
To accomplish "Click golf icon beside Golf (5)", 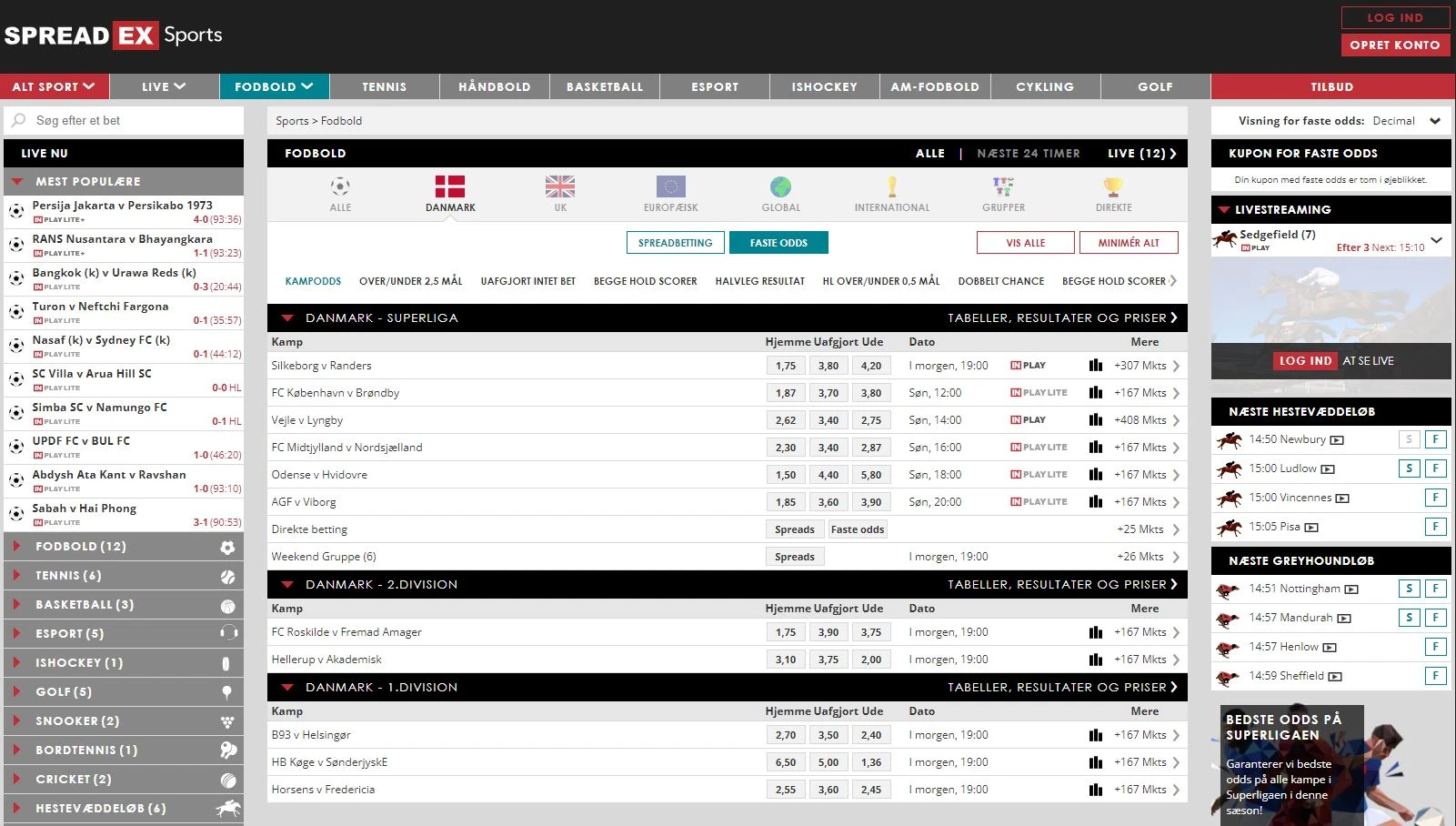I will click(x=226, y=692).
